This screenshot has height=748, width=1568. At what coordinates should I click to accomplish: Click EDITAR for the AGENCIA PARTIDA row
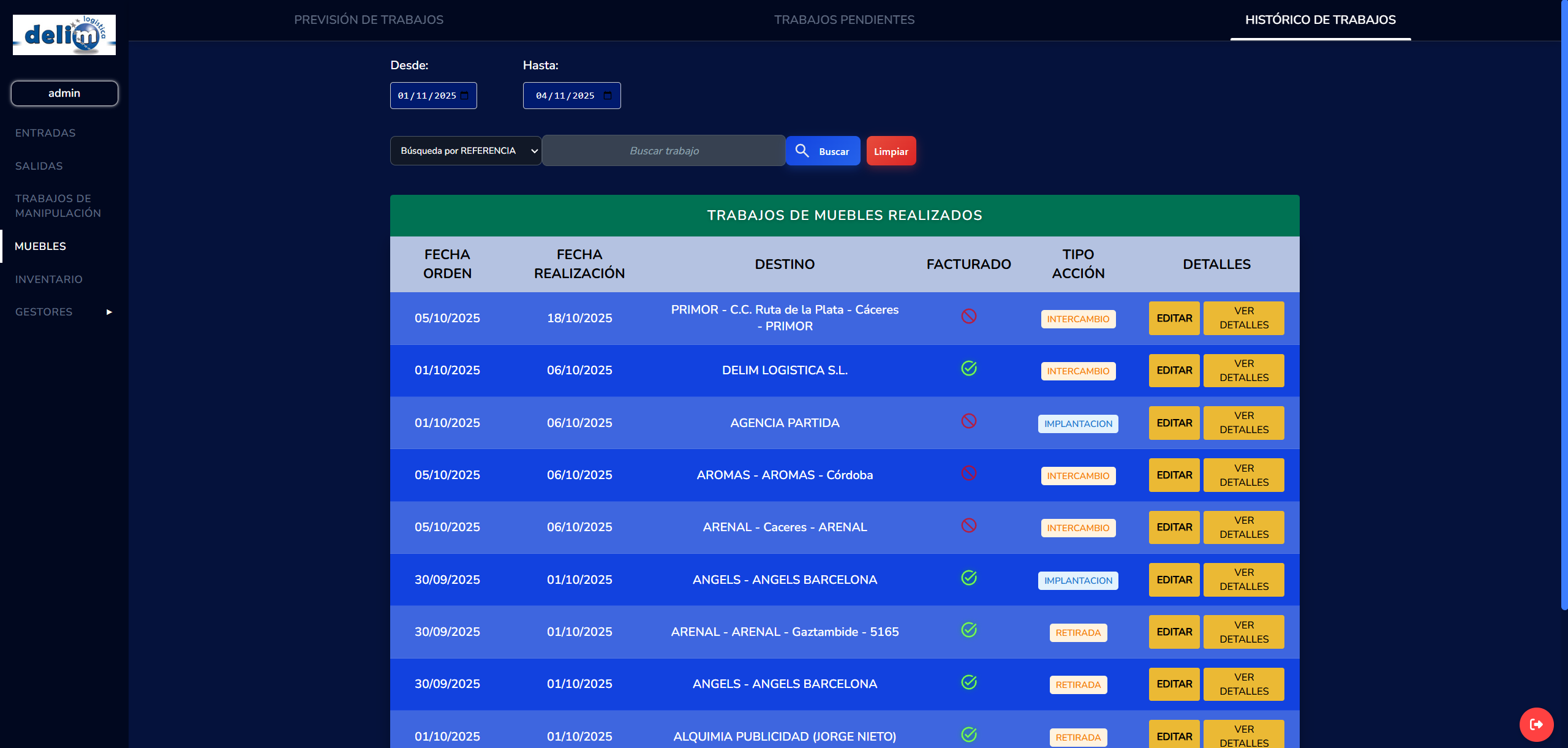click(x=1174, y=423)
